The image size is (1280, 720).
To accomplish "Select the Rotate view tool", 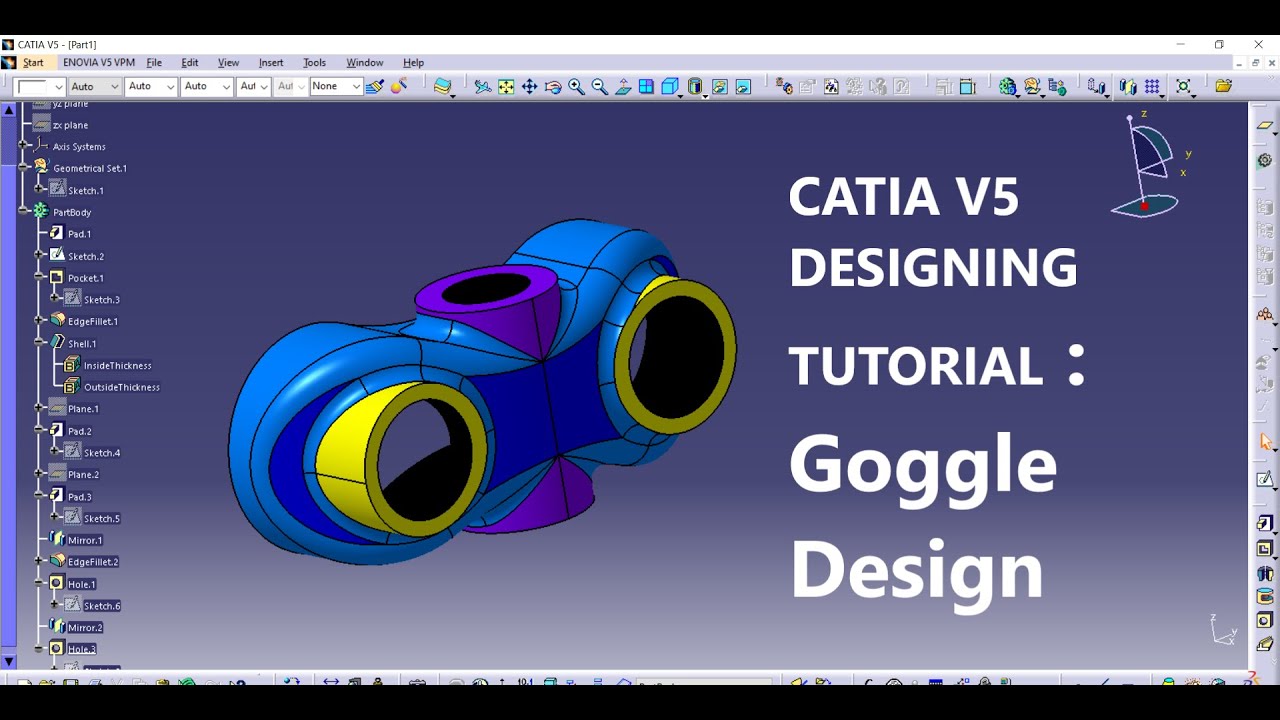I will (553, 87).
